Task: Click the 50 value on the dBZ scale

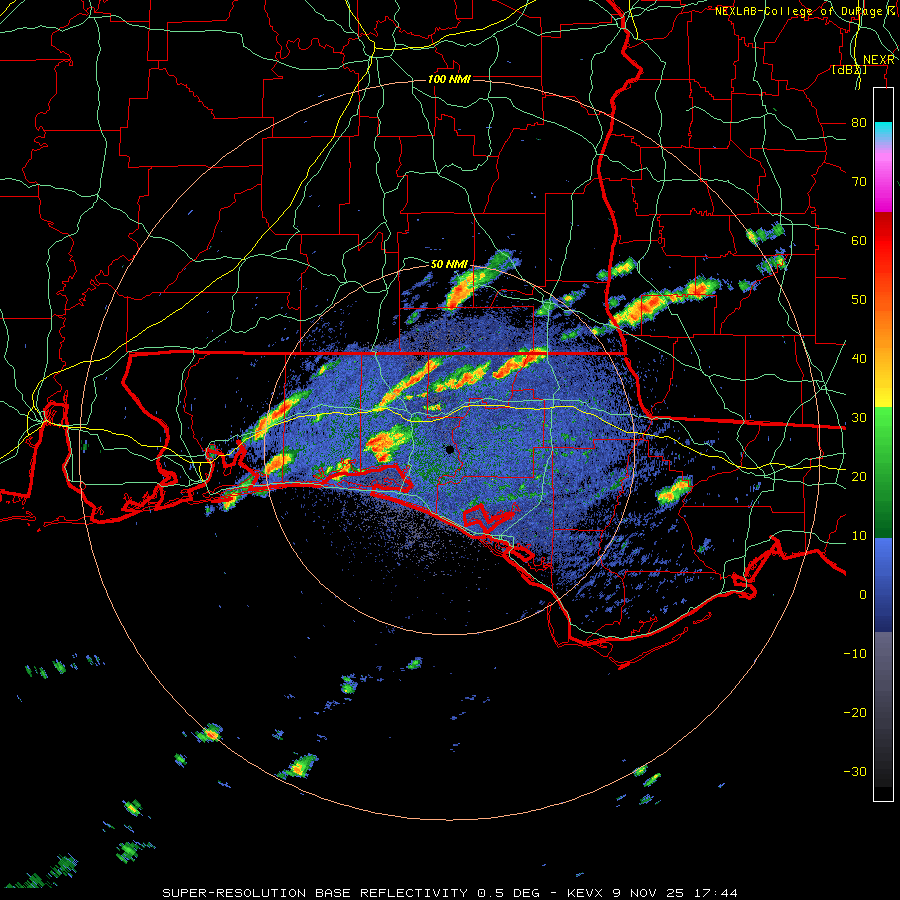Action: 859,300
